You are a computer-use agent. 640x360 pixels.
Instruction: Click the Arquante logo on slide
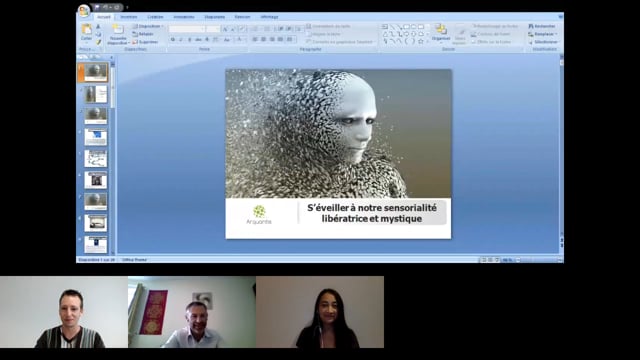[259, 215]
